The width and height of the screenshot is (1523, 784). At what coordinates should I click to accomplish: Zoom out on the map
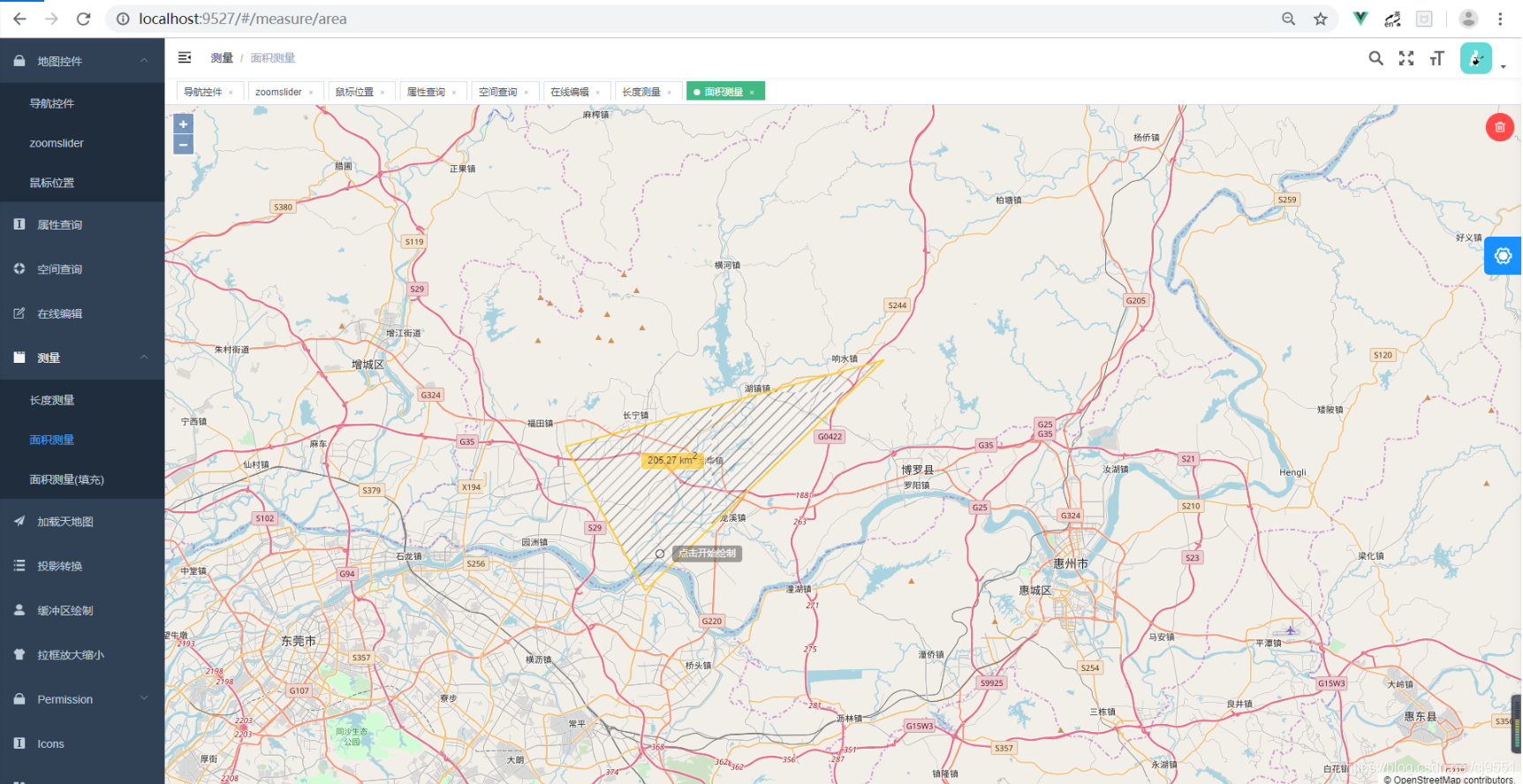pos(183,145)
